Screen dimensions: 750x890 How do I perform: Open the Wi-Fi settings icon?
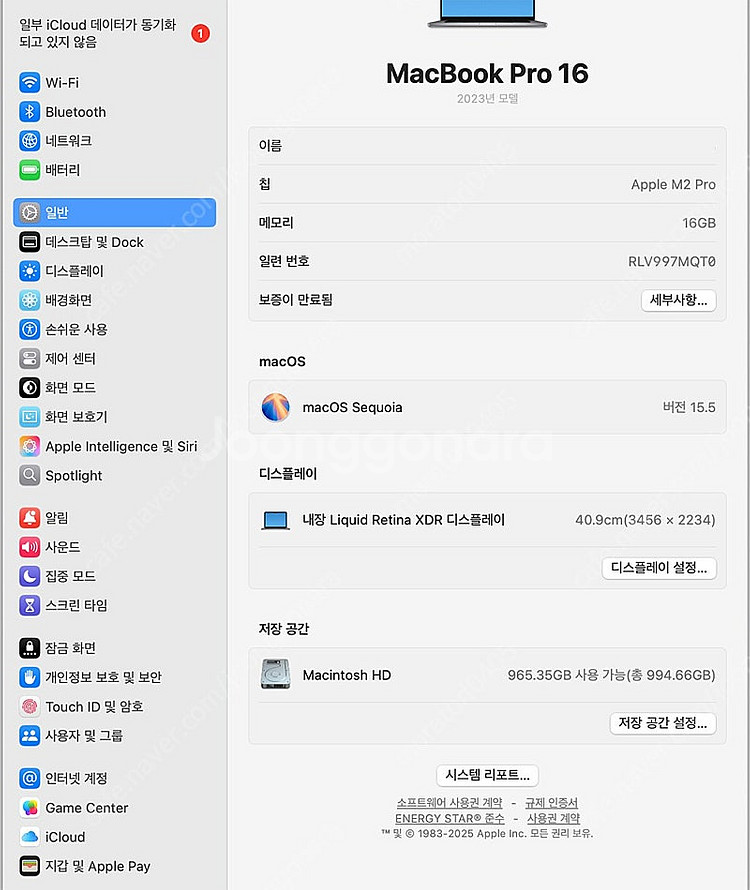(x=30, y=82)
